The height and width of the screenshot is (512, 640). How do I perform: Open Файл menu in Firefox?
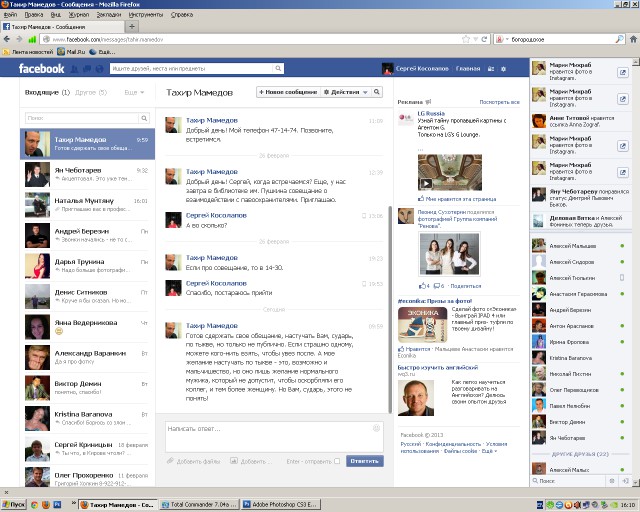click(x=10, y=15)
